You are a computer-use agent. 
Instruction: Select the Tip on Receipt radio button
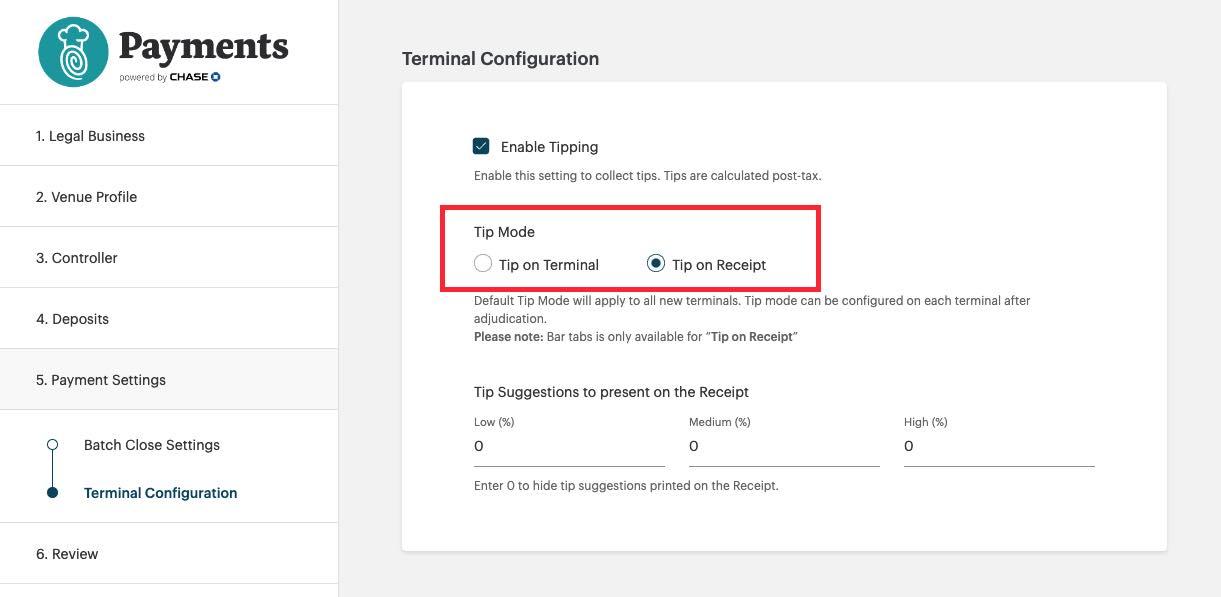[x=656, y=263]
